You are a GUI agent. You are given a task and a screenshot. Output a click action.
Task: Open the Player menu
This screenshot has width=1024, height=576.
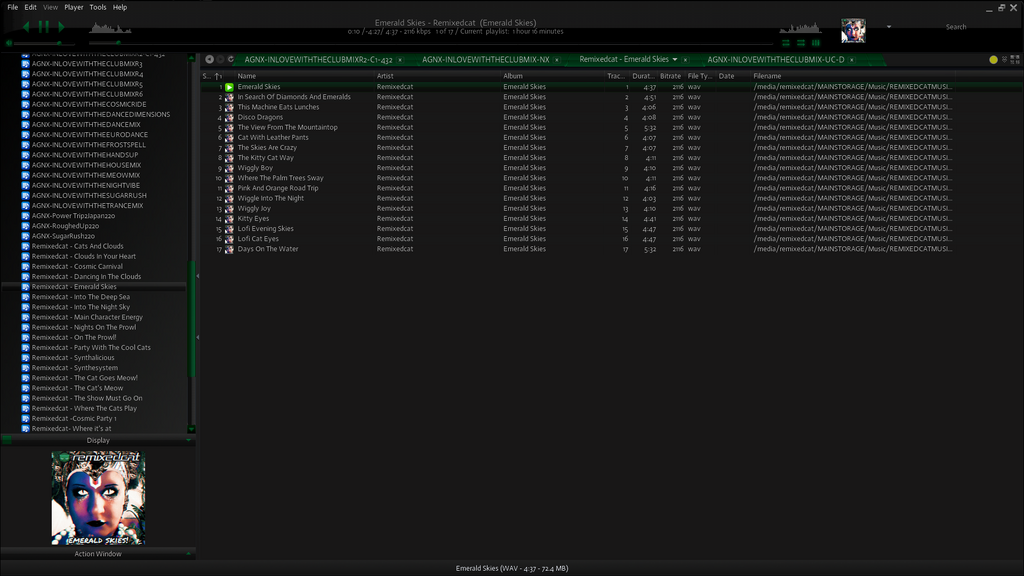74,7
